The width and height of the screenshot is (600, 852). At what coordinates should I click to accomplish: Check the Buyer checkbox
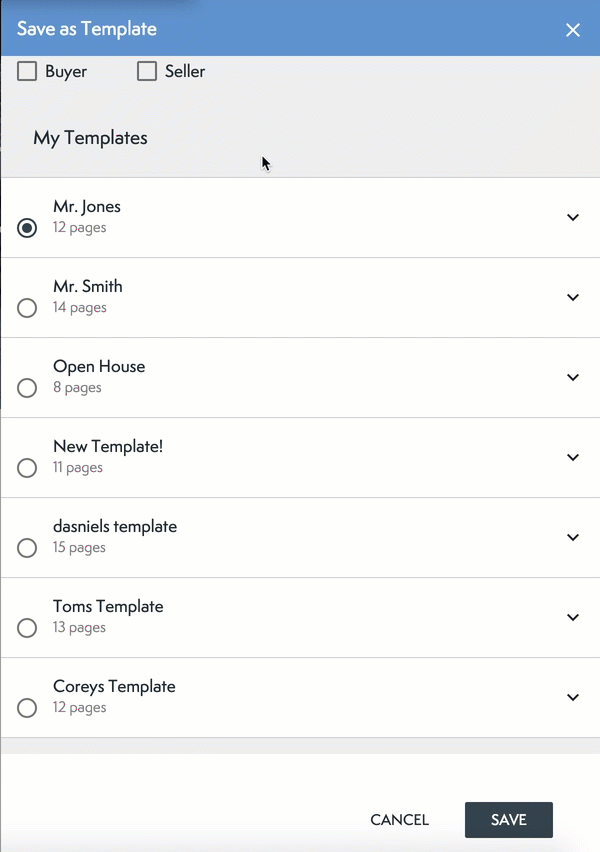[x=28, y=71]
